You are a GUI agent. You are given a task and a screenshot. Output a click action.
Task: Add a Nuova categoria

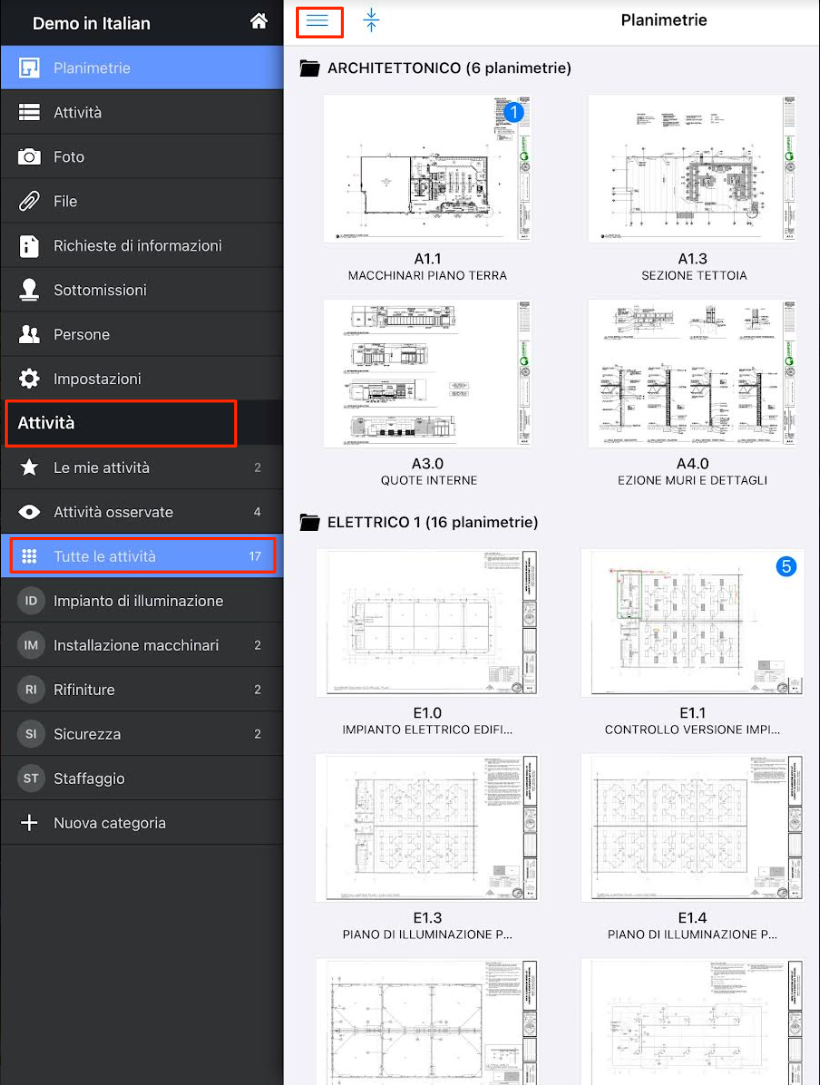(109, 823)
